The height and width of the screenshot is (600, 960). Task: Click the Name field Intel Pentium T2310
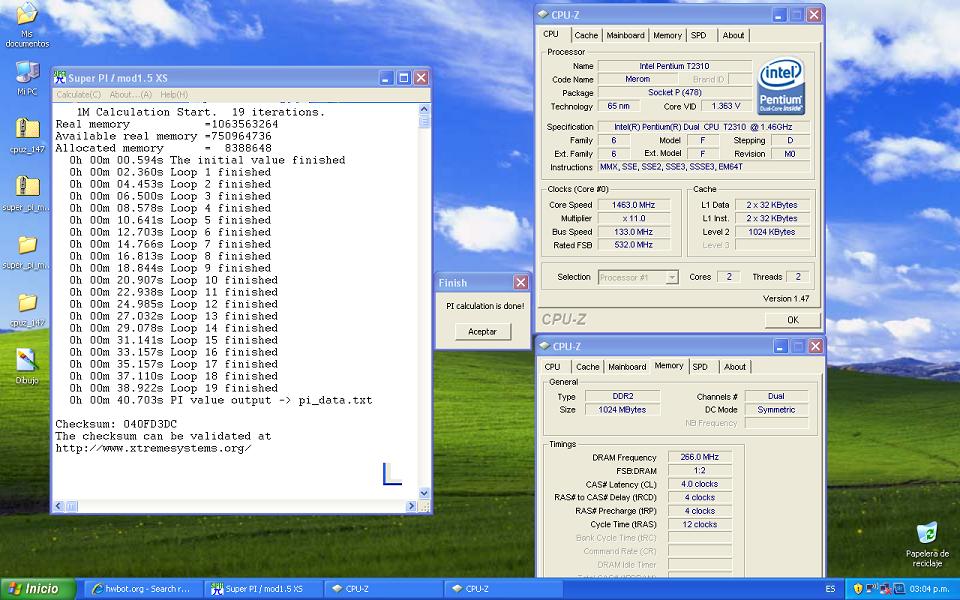(x=674, y=66)
